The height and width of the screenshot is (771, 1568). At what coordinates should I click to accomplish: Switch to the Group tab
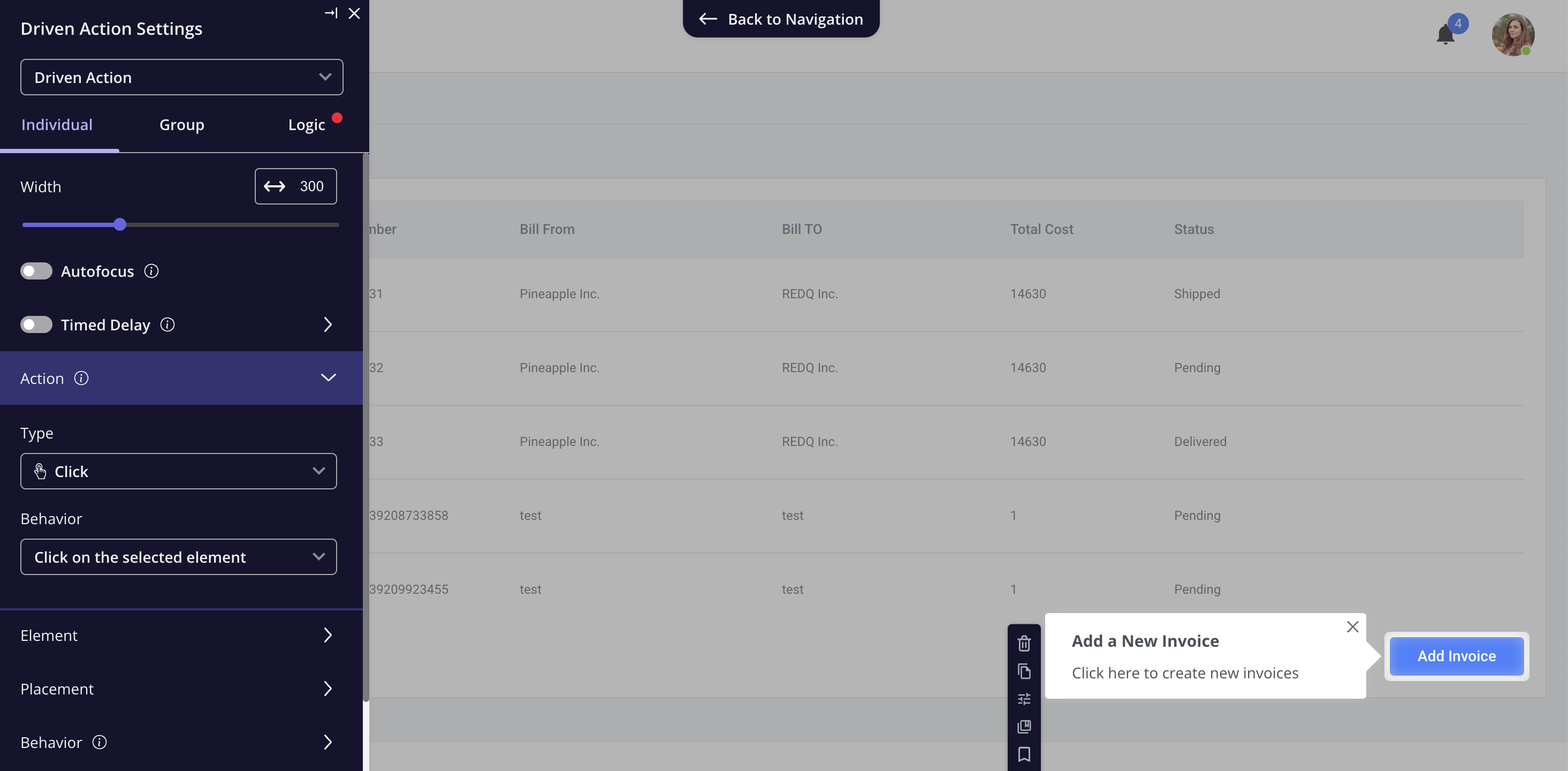[x=181, y=125]
